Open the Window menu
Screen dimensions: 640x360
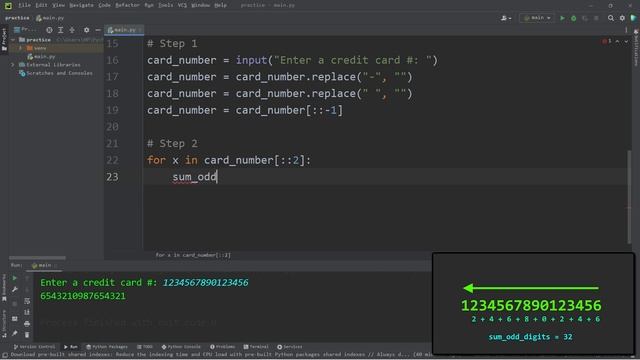point(200,5)
